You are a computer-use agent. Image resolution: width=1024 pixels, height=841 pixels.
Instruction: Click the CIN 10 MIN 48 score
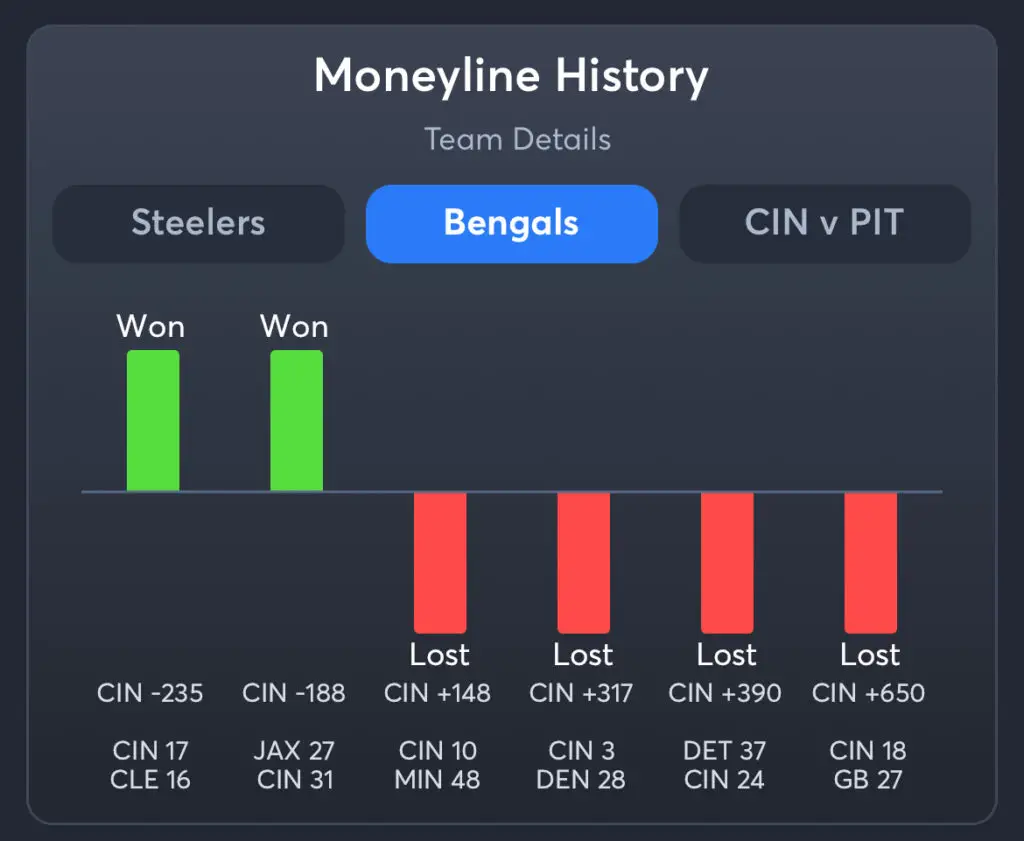coord(438,765)
